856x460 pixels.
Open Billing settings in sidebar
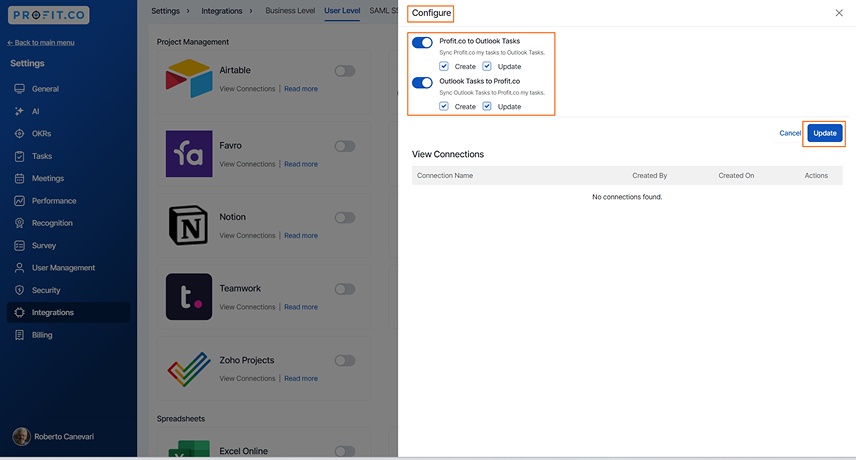point(42,335)
